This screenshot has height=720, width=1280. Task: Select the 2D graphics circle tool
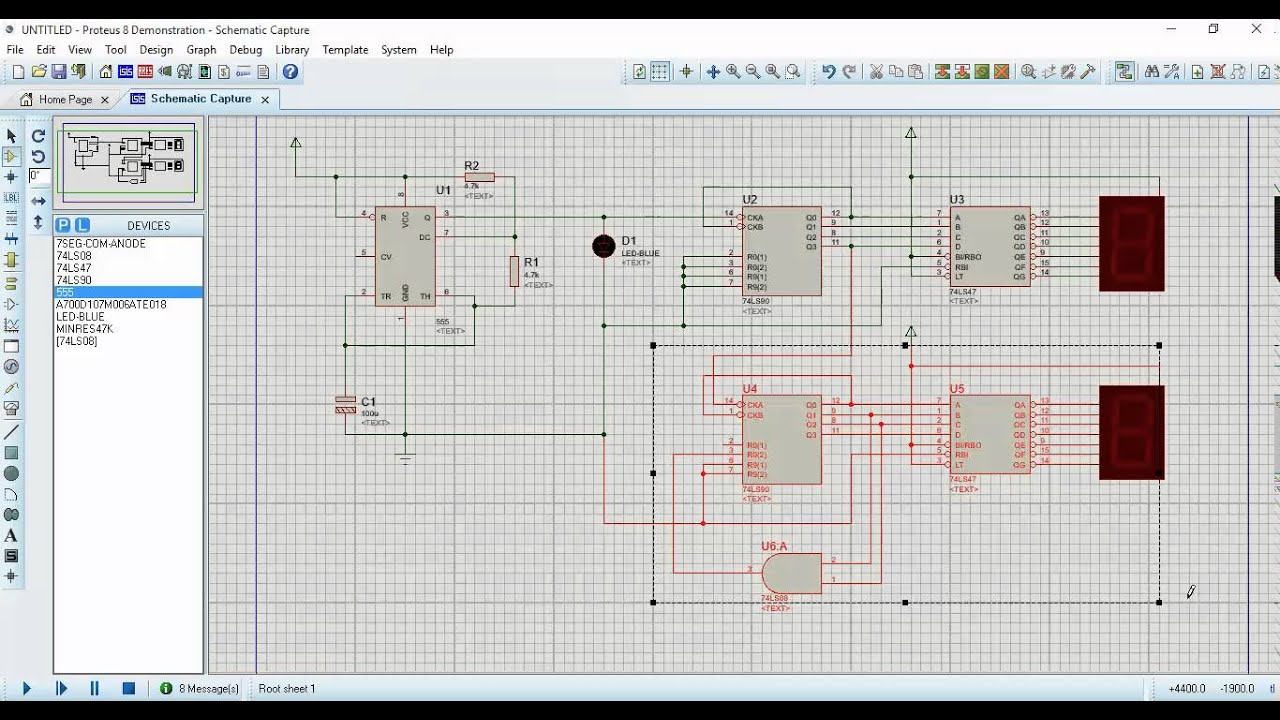11,474
